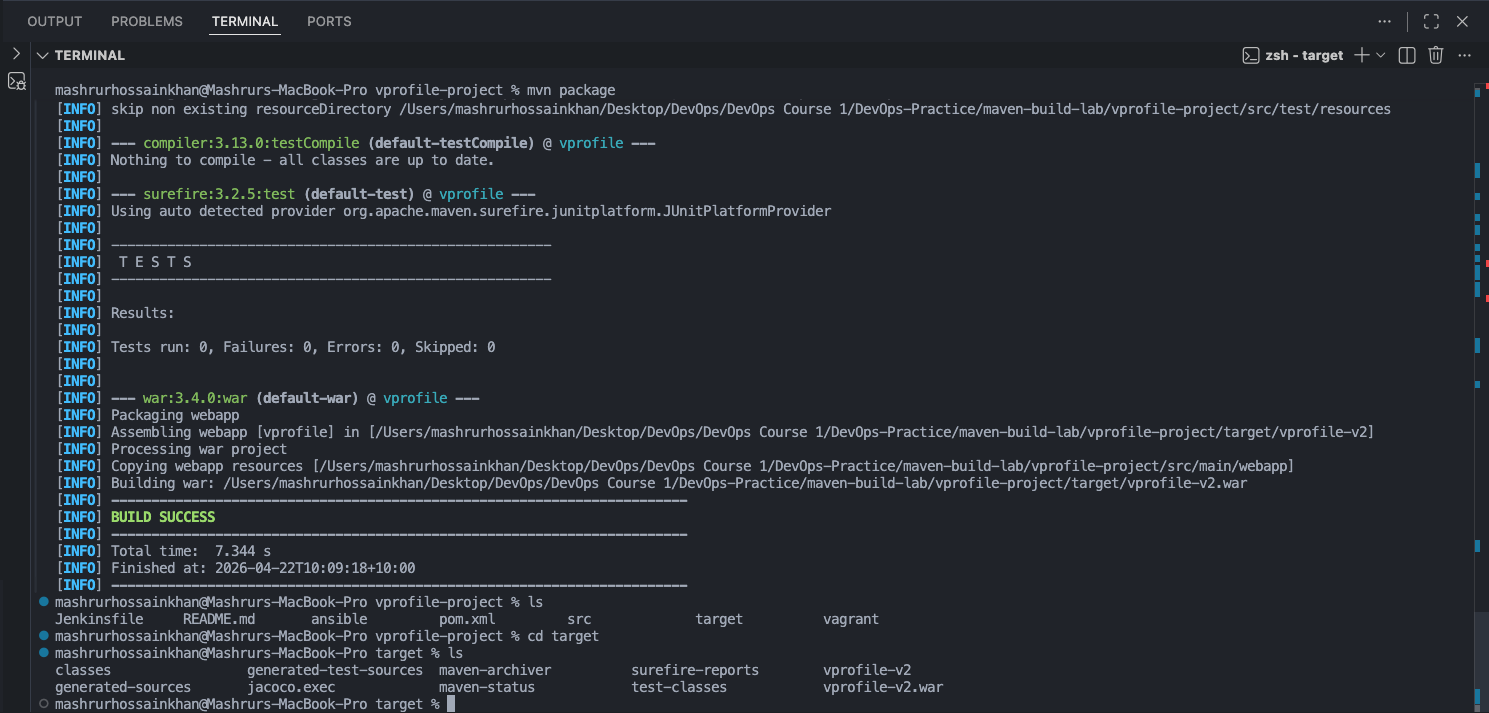
Task: Click 'Tests run: 0, Failures: 0' line
Action: (303, 347)
